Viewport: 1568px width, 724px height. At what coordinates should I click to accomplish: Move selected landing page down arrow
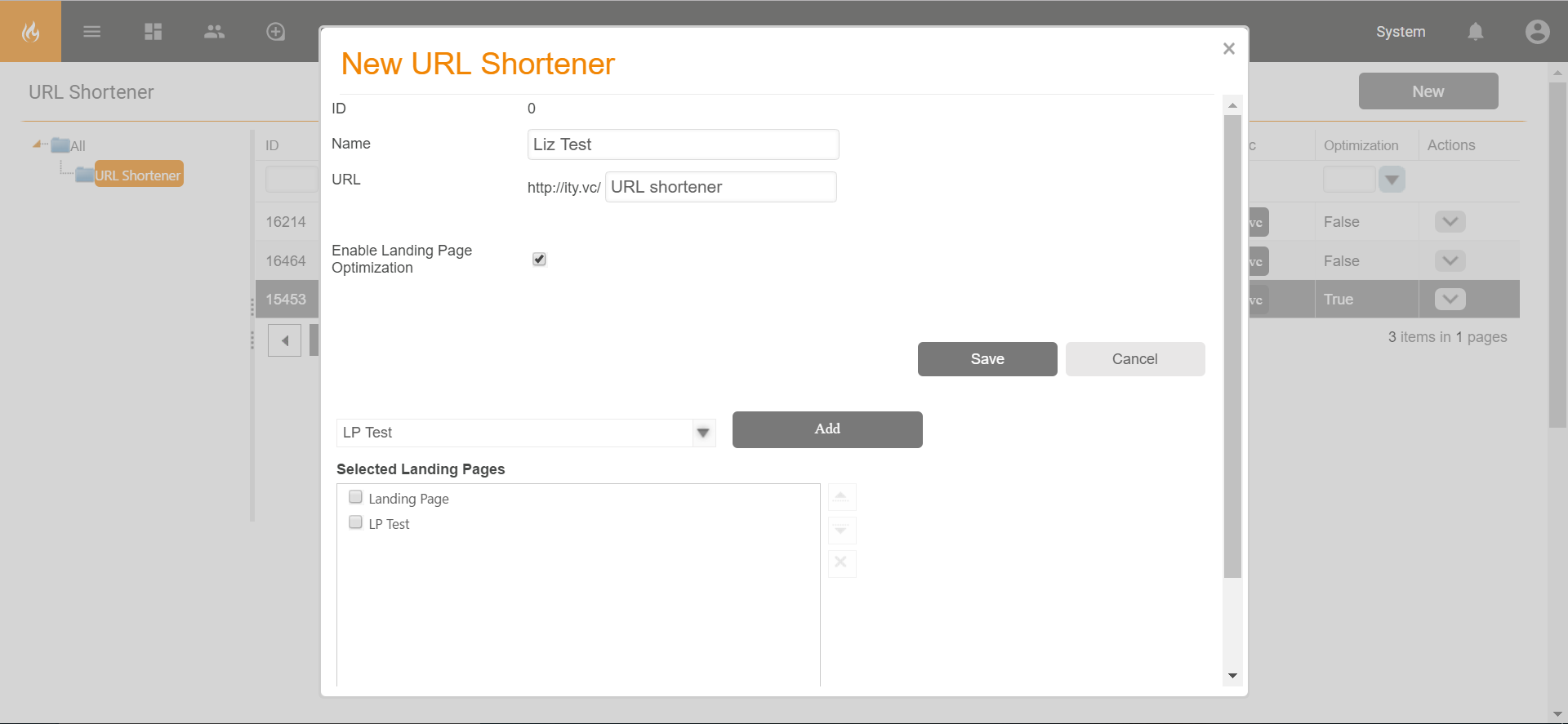pos(841,531)
